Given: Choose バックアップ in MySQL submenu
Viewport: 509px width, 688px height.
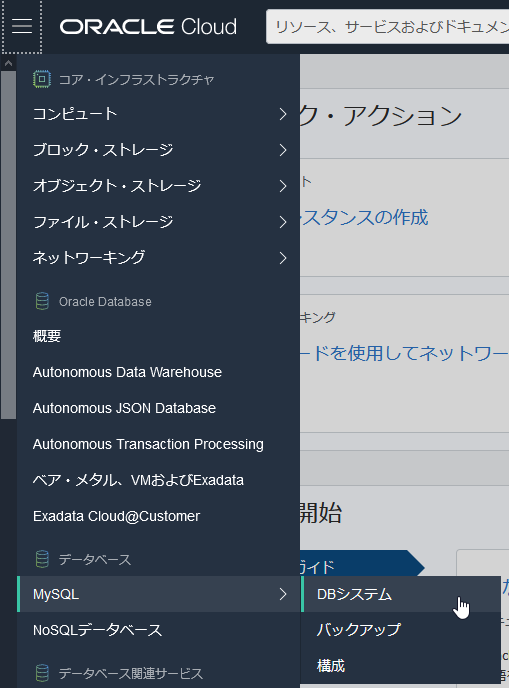Looking at the screenshot, I should pos(401,630).
